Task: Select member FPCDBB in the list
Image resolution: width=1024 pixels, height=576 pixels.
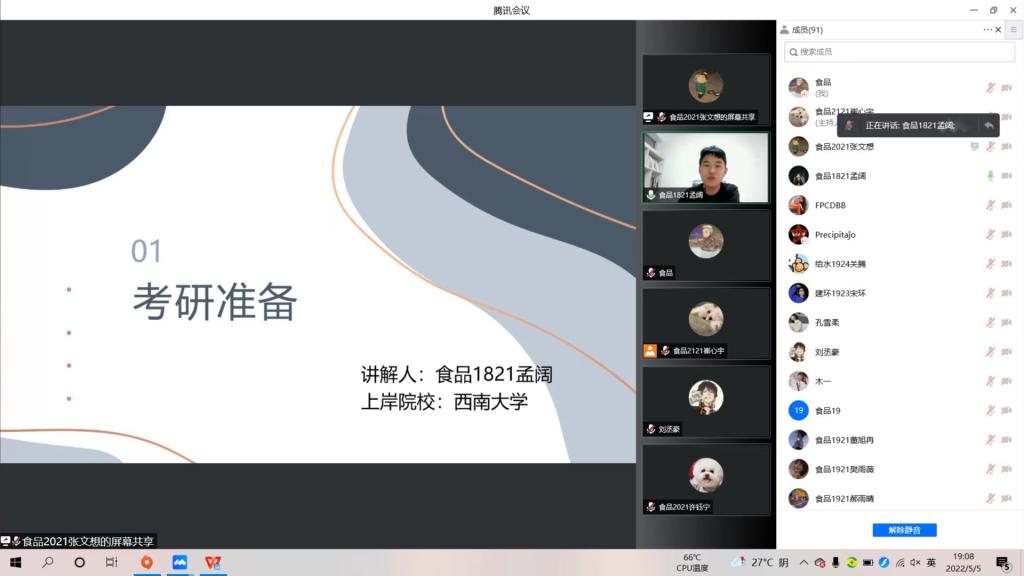Action: click(899, 205)
